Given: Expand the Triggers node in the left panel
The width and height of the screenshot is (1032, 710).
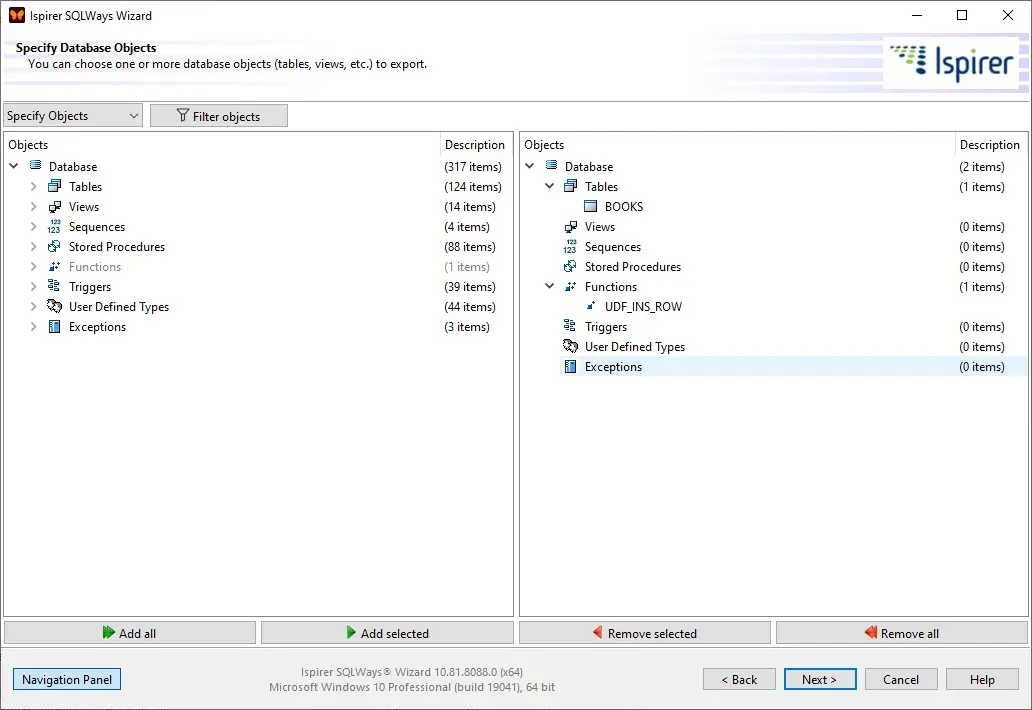Looking at the screenshot, I should pyautogui.click(x=34, y=286).
